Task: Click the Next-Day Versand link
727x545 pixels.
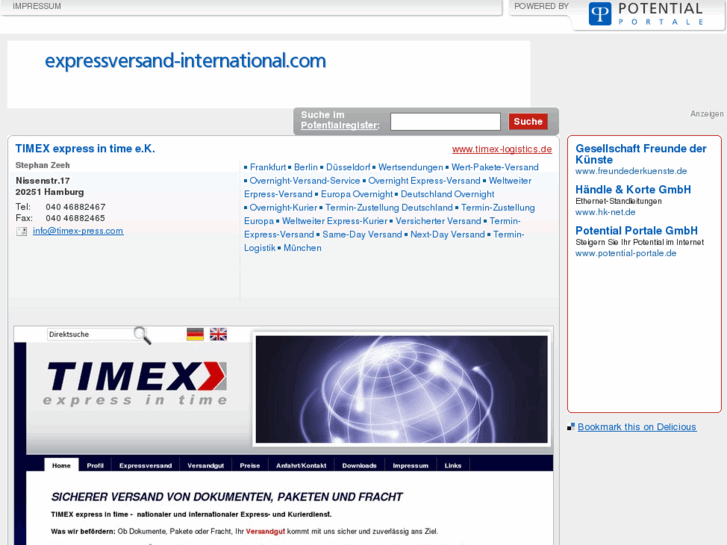Action: pyautogui.click(x=447, y=235)
